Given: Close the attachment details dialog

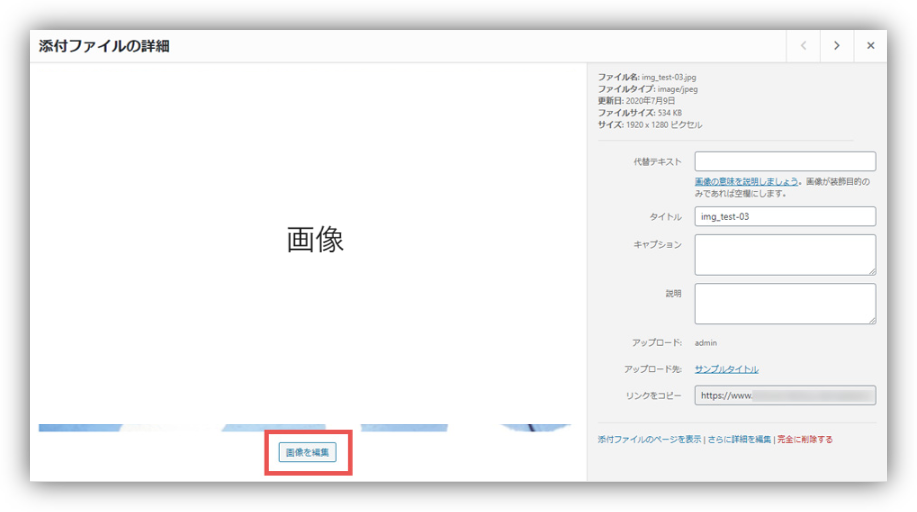Looking at the screenshot, I should [870, 46].
